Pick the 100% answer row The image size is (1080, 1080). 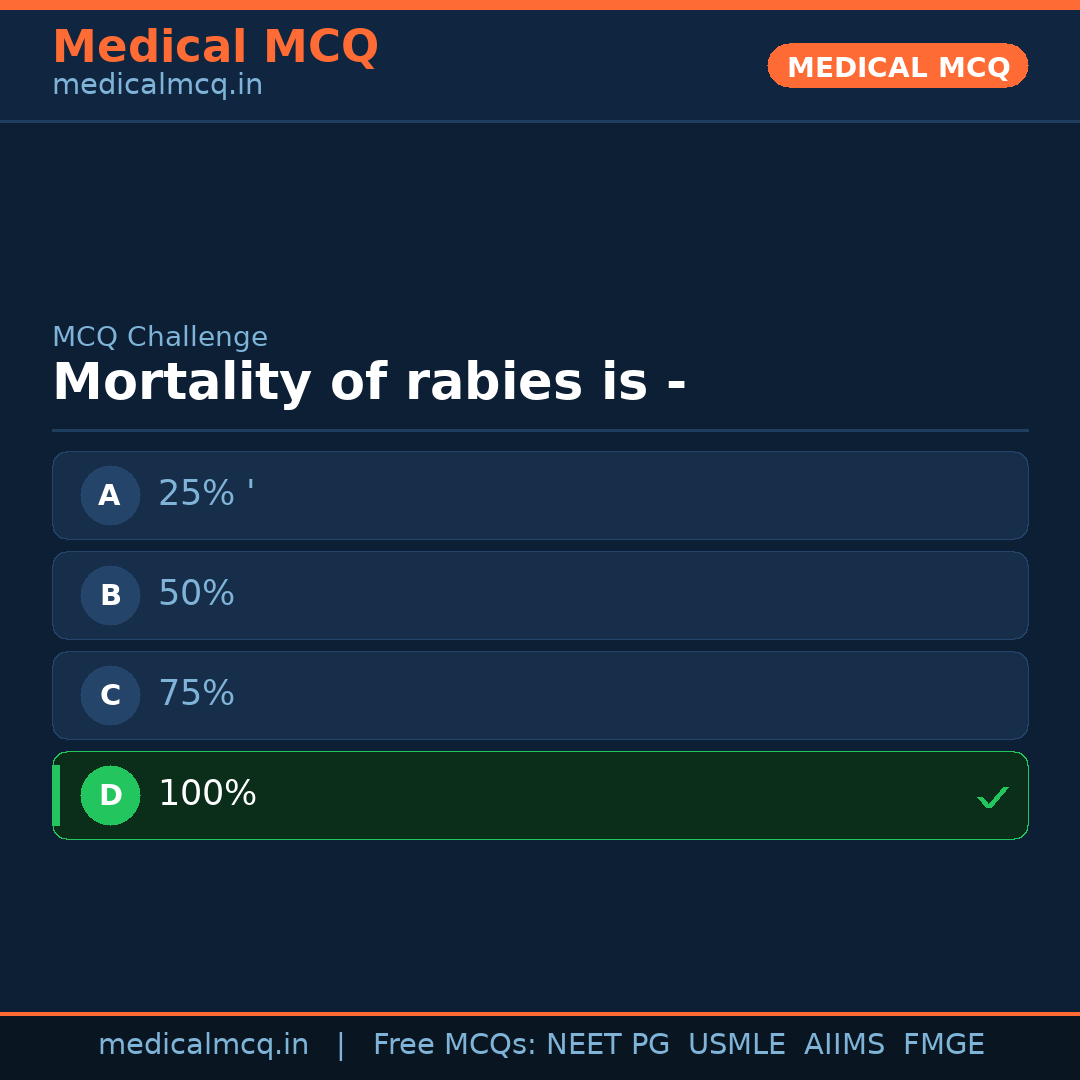(x=540, y=795)
